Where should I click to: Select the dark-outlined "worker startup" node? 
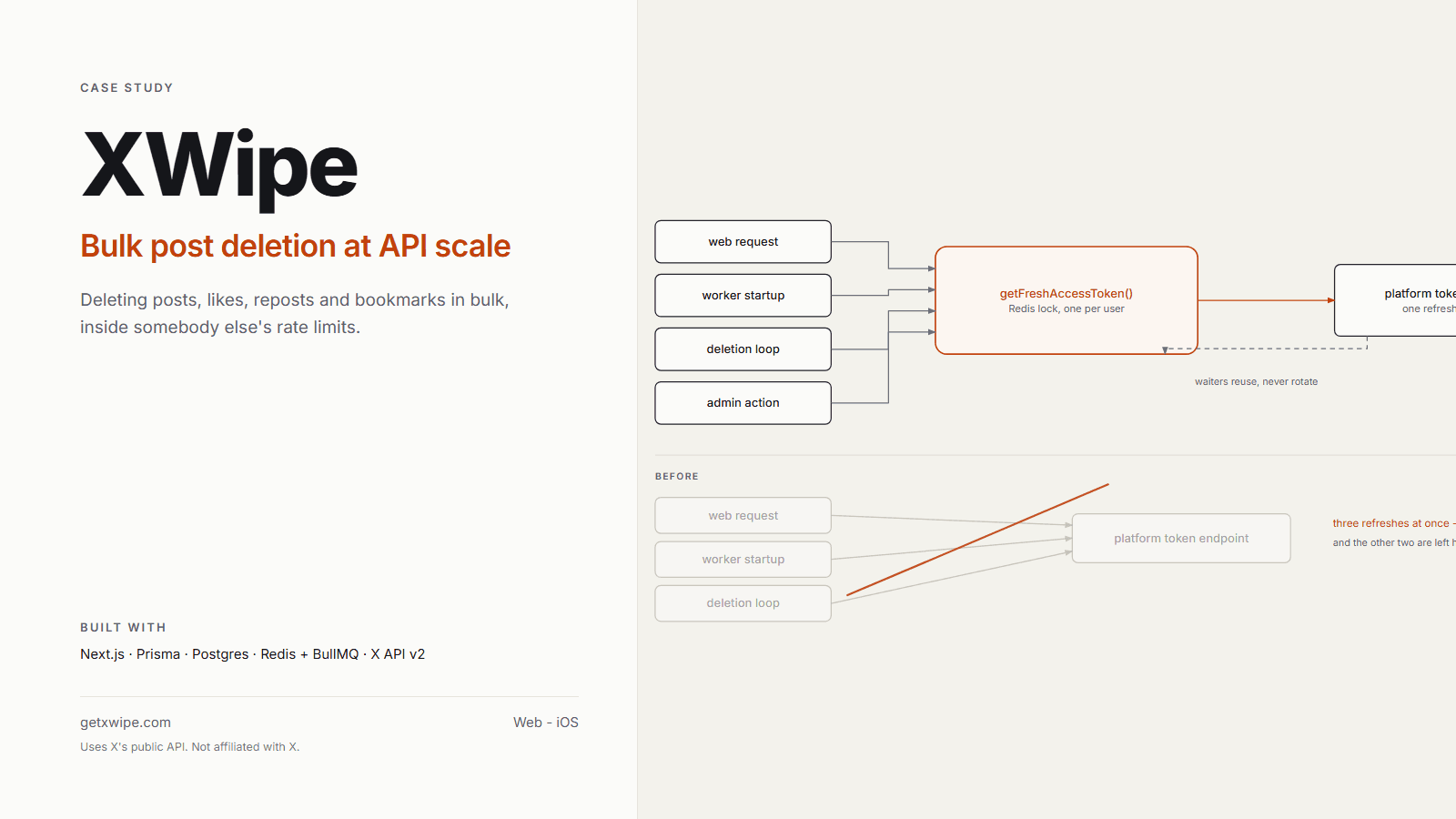coord(743,296)
